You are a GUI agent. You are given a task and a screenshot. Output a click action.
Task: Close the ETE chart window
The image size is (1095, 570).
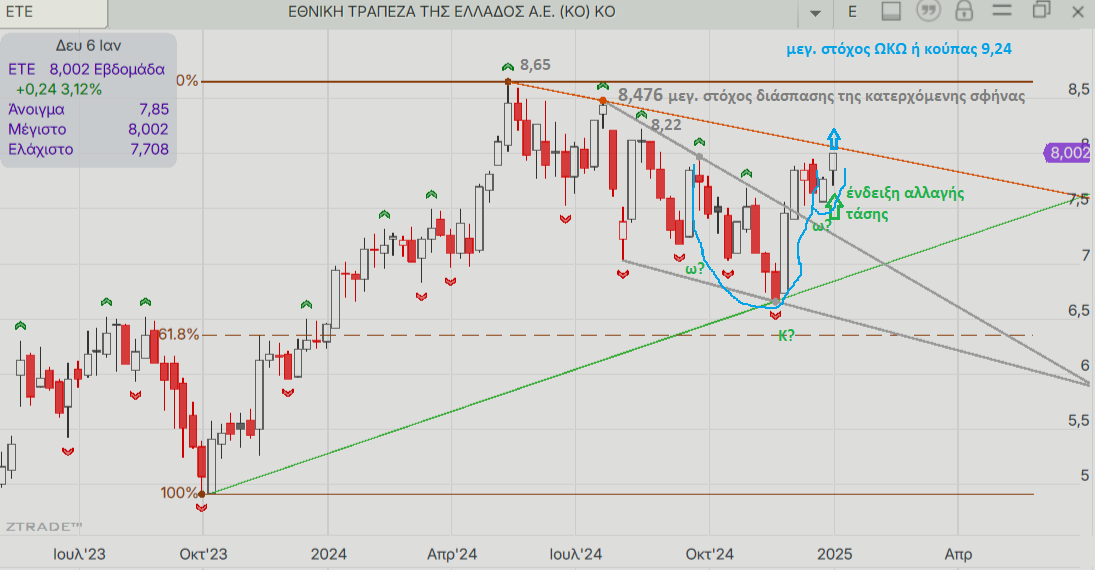[1078, 12]
